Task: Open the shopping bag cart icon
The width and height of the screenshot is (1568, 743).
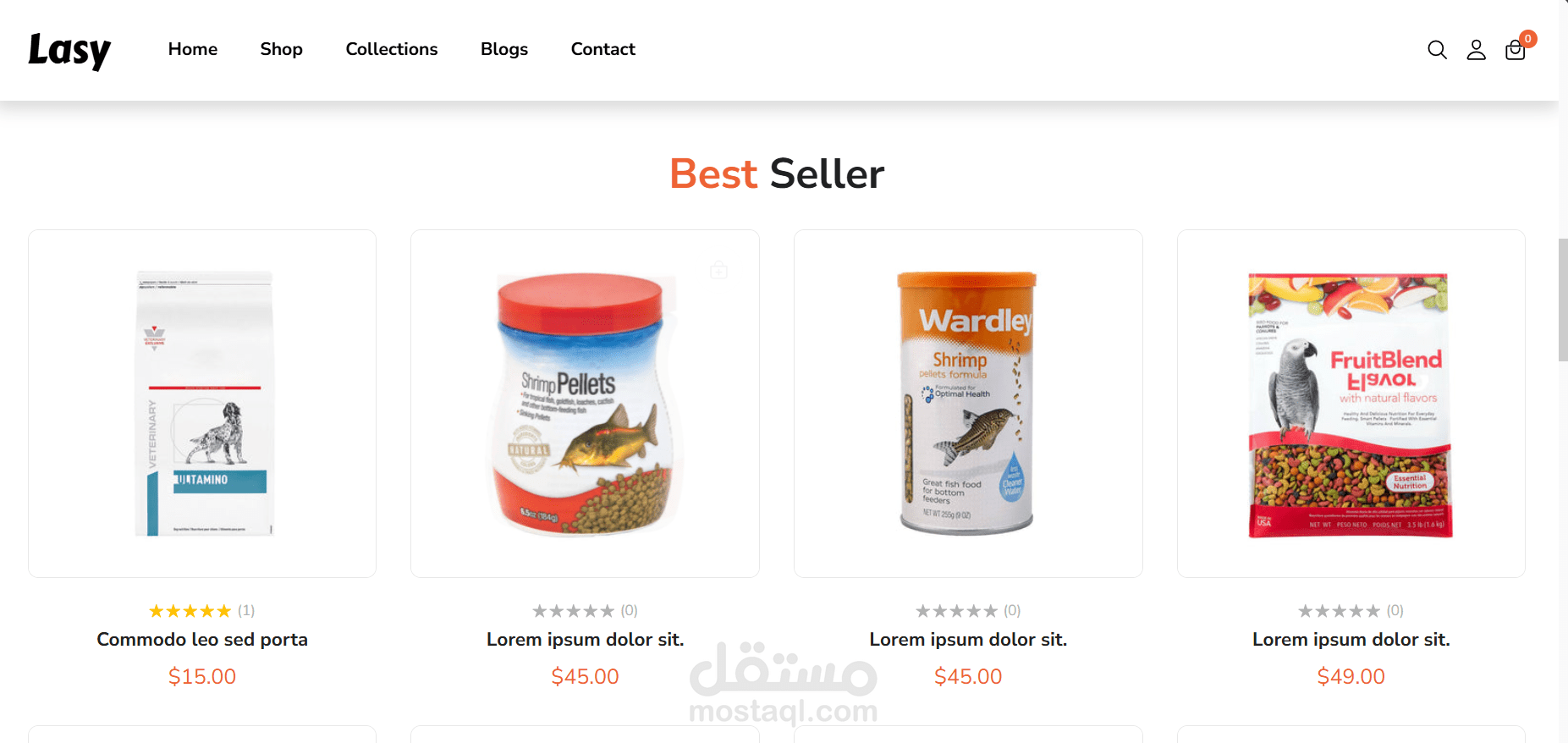Action: [x=1515, y=50]
